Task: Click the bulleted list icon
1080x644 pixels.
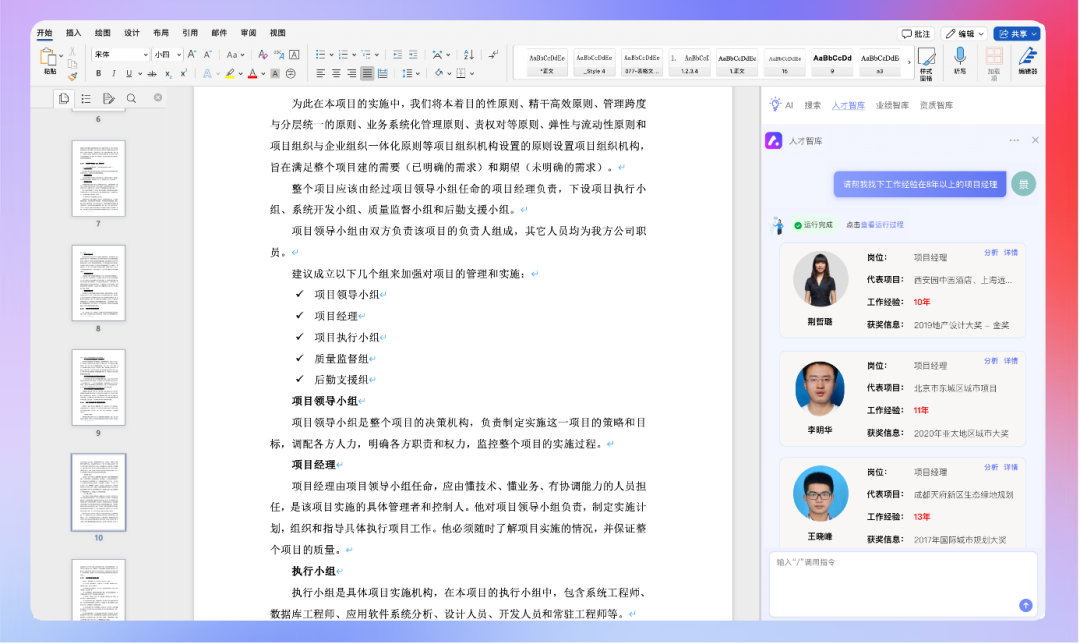Action: [x=320, y=54]
